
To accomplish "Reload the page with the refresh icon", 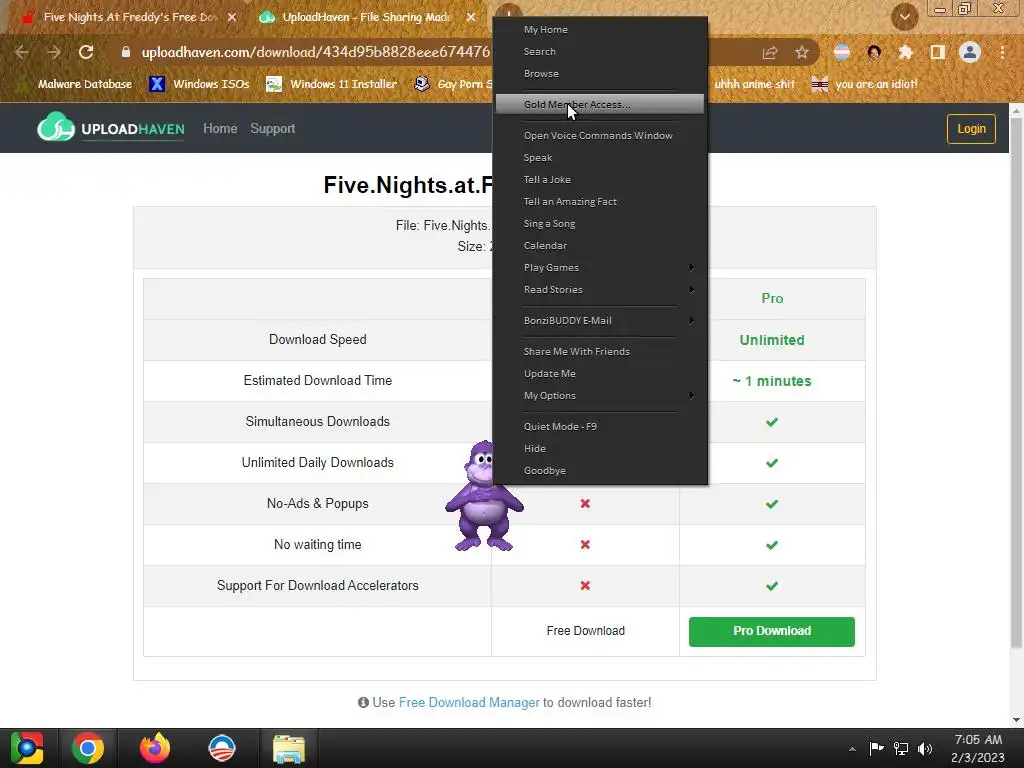I will coord(86,52).
